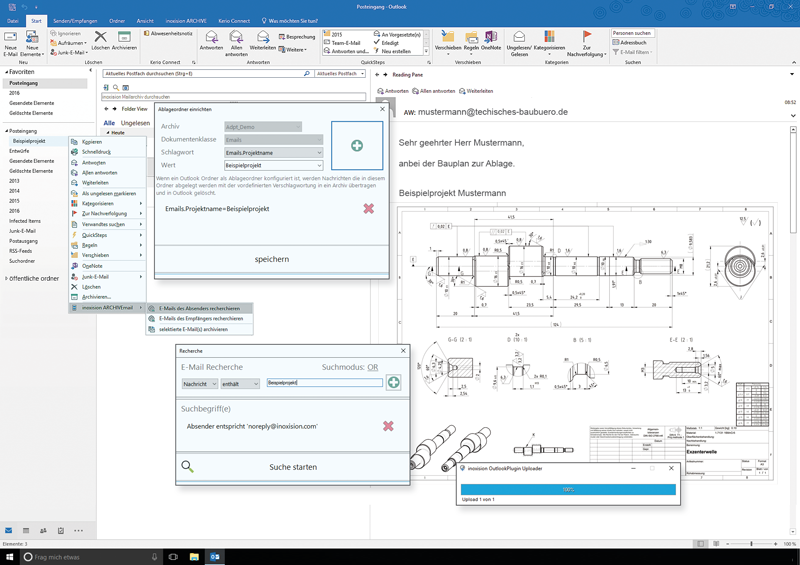Click the Suche starten button
Screen dimensions: 800x565
coord(292,467)
